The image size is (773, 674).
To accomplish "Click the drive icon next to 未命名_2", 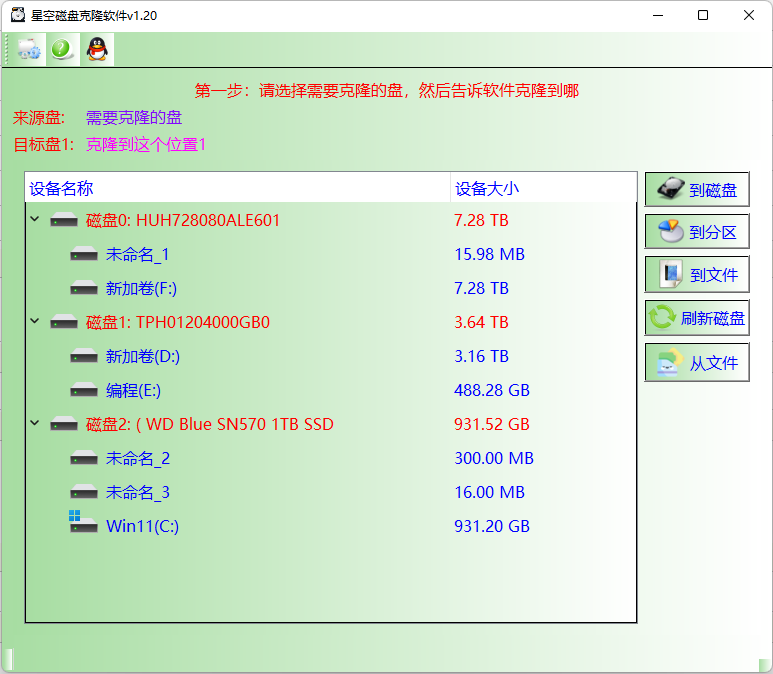I will coord(84,458).
